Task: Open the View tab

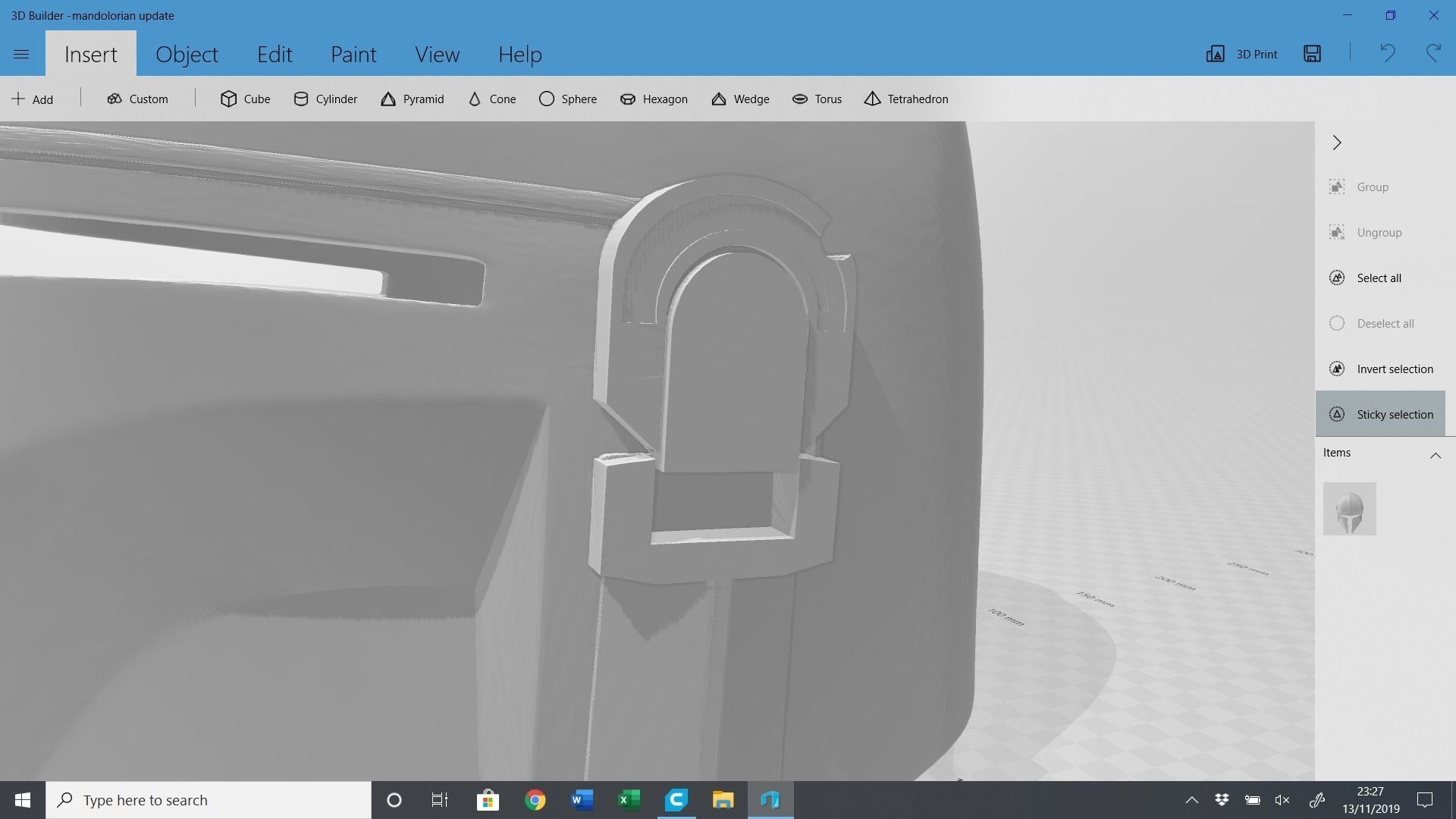Action: (437, 54)
